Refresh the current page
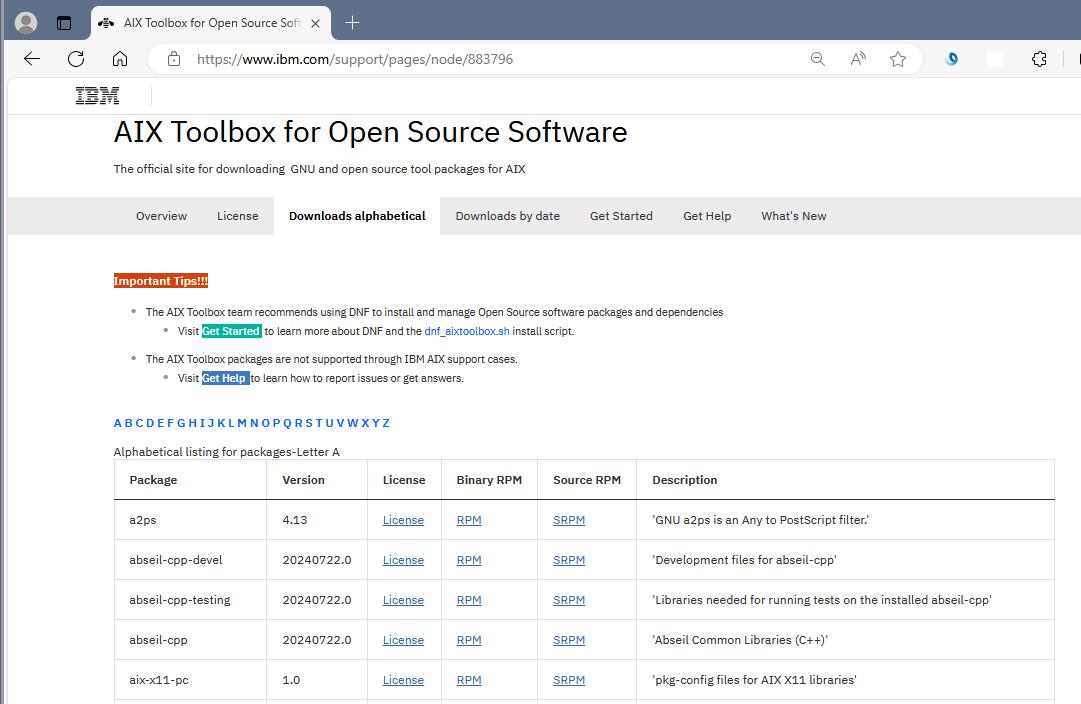 76,59
